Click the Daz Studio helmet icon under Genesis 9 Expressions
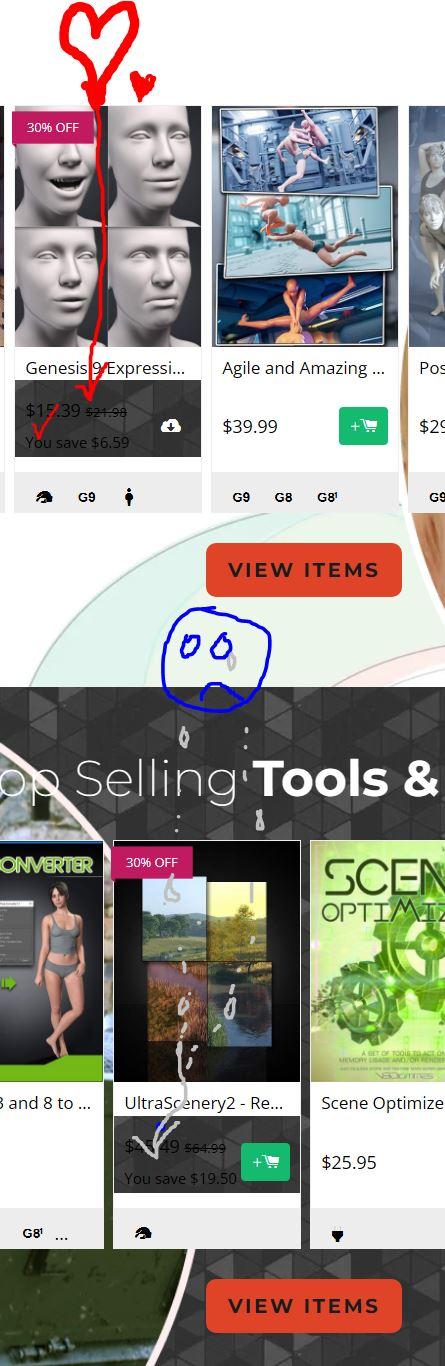445x1366 pixels. [44, 497]
